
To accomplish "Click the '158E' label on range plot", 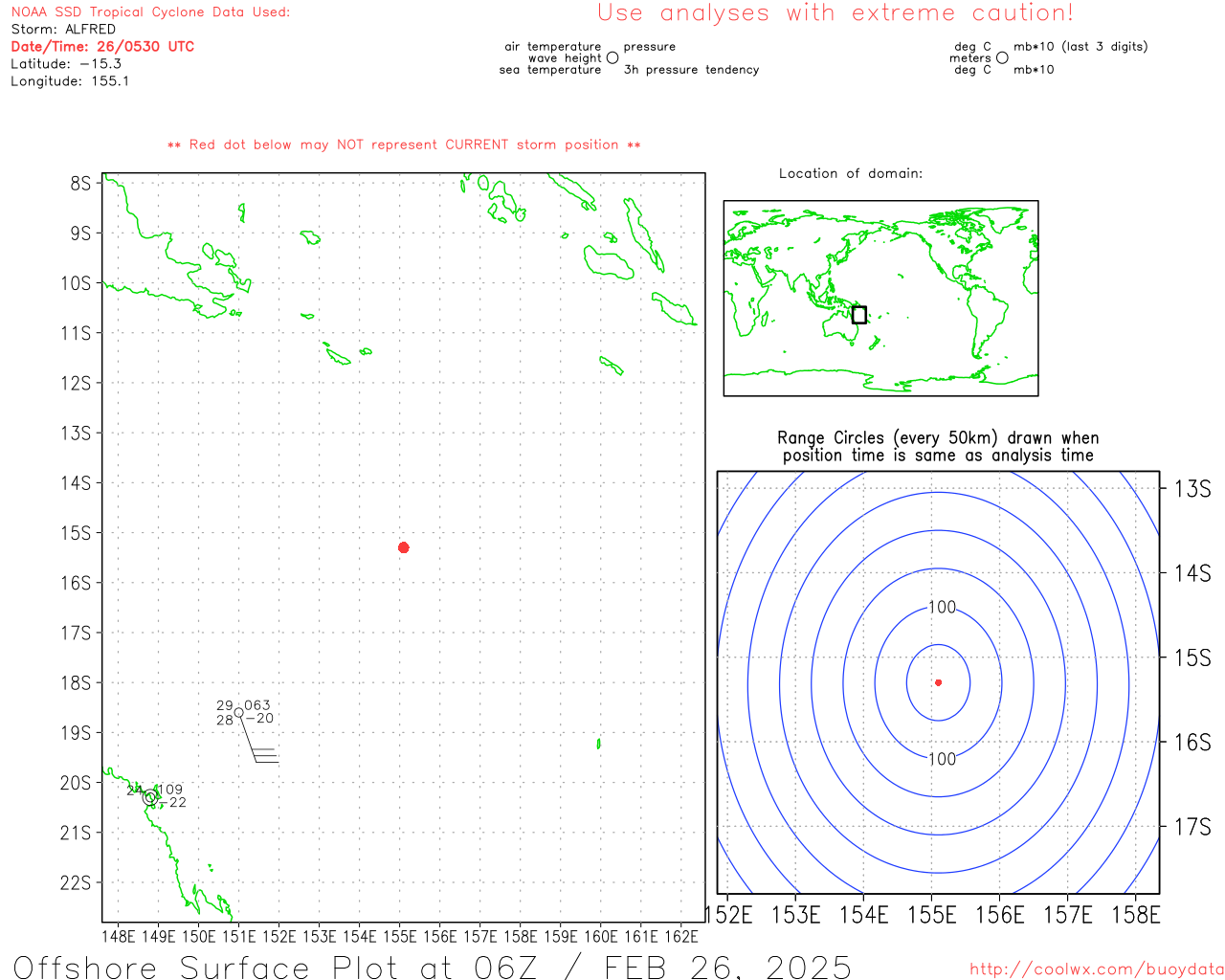I will tap(1136, 916).
